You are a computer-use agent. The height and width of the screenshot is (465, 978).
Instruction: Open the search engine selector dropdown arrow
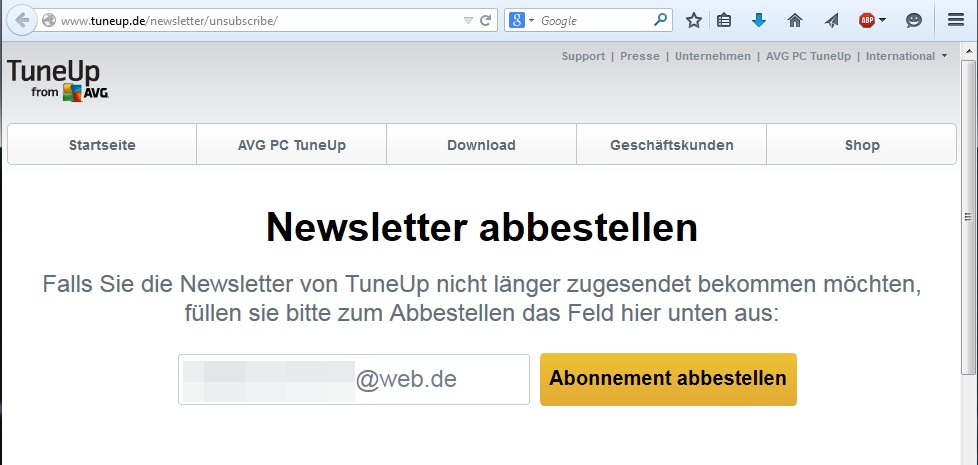coord(531,21)
